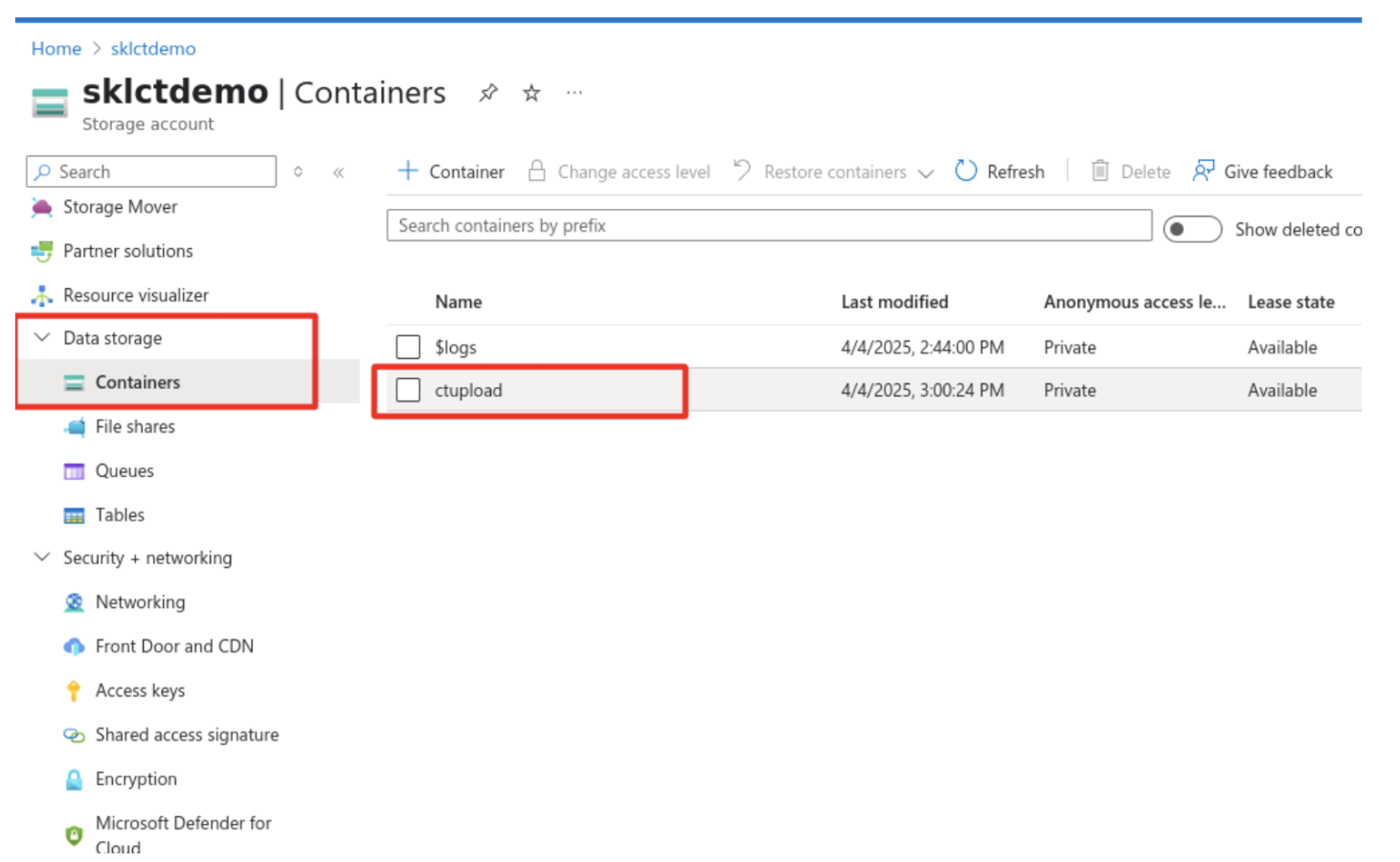Click Private cell in ctupload row
This screenshot has width=1400, height=862.
pyautogui.click(x=1070, y=390)
